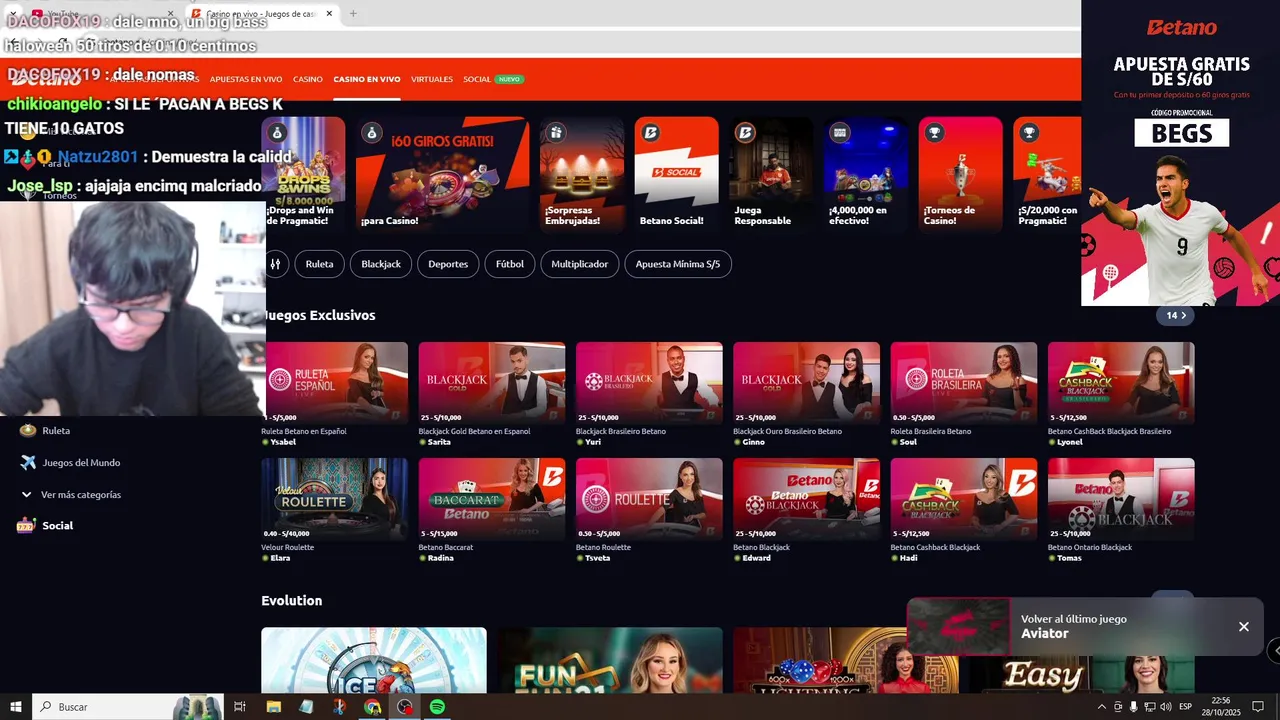Select the Fútbol filter chip

[x=510, y=264]
